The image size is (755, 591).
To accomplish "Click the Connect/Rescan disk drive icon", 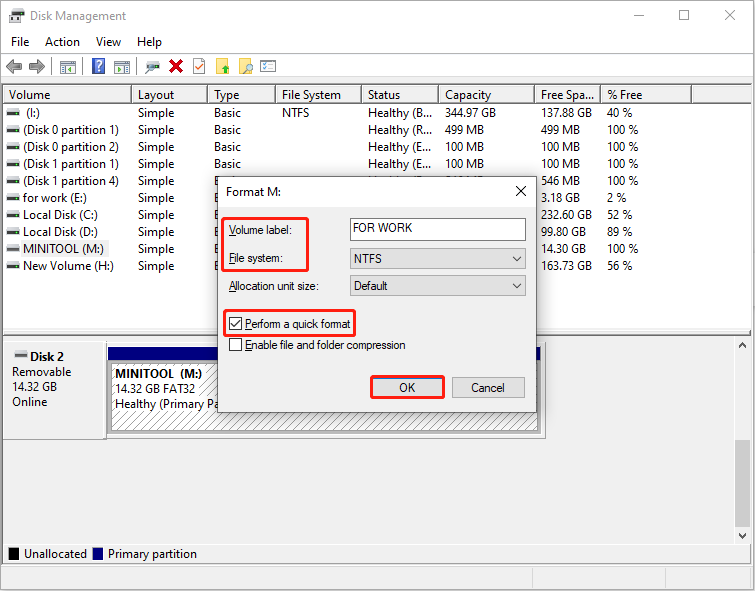I will point(153,66).
